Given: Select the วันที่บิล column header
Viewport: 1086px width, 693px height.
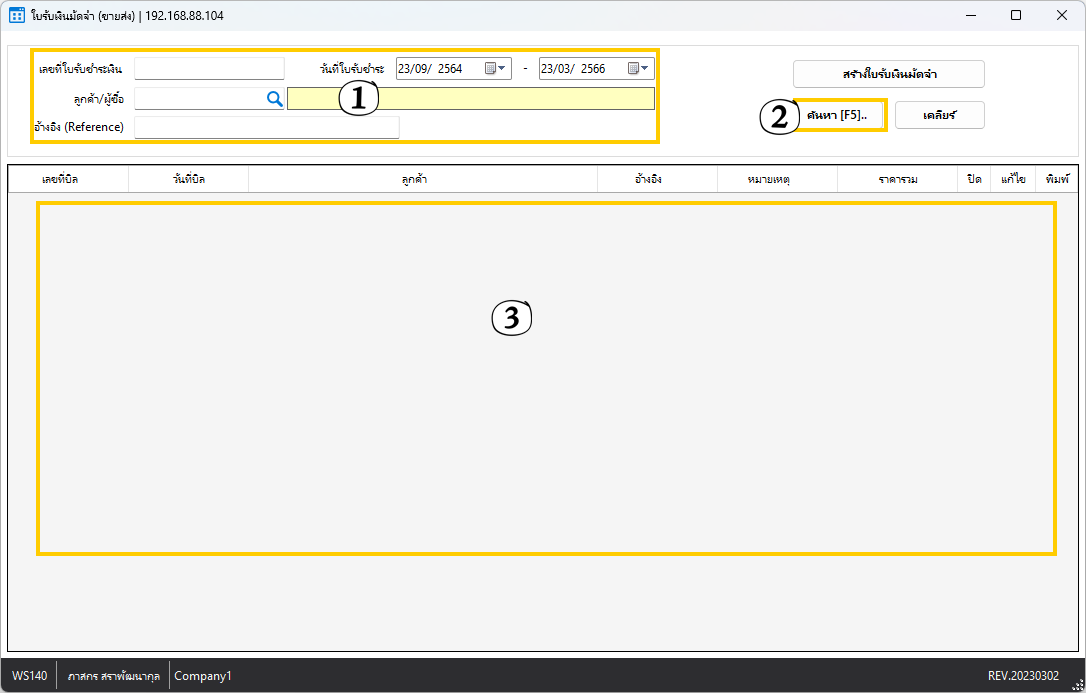Looking at the screenshot, I should click(x=188, y=179).
